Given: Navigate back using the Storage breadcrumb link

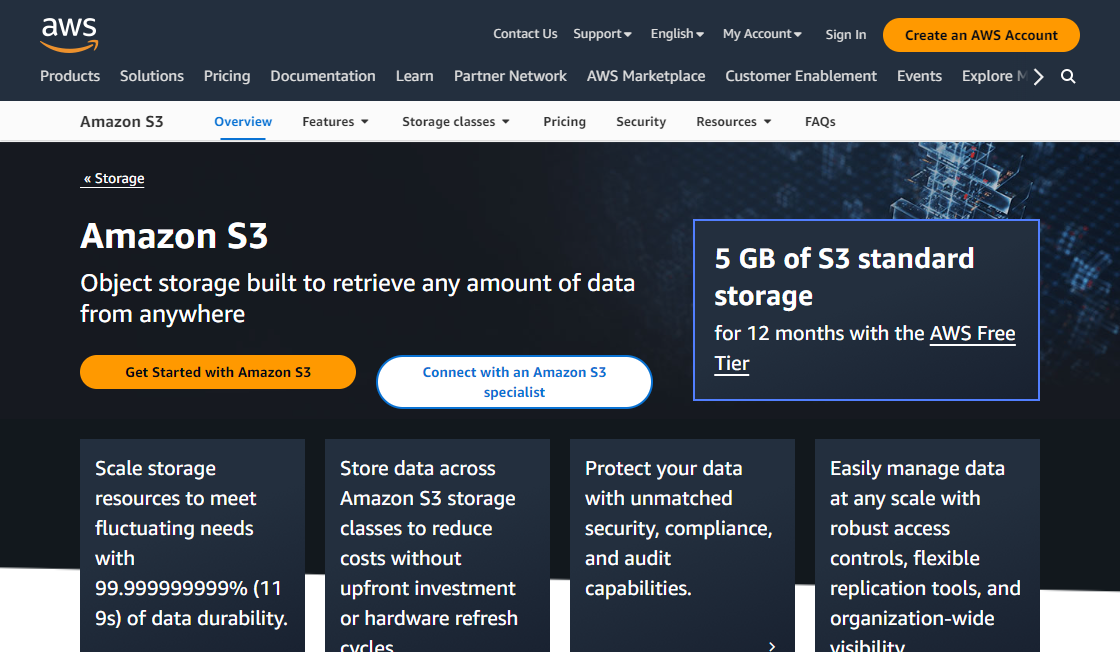Looking at the screenshot, I should click(x=112, y=178).
